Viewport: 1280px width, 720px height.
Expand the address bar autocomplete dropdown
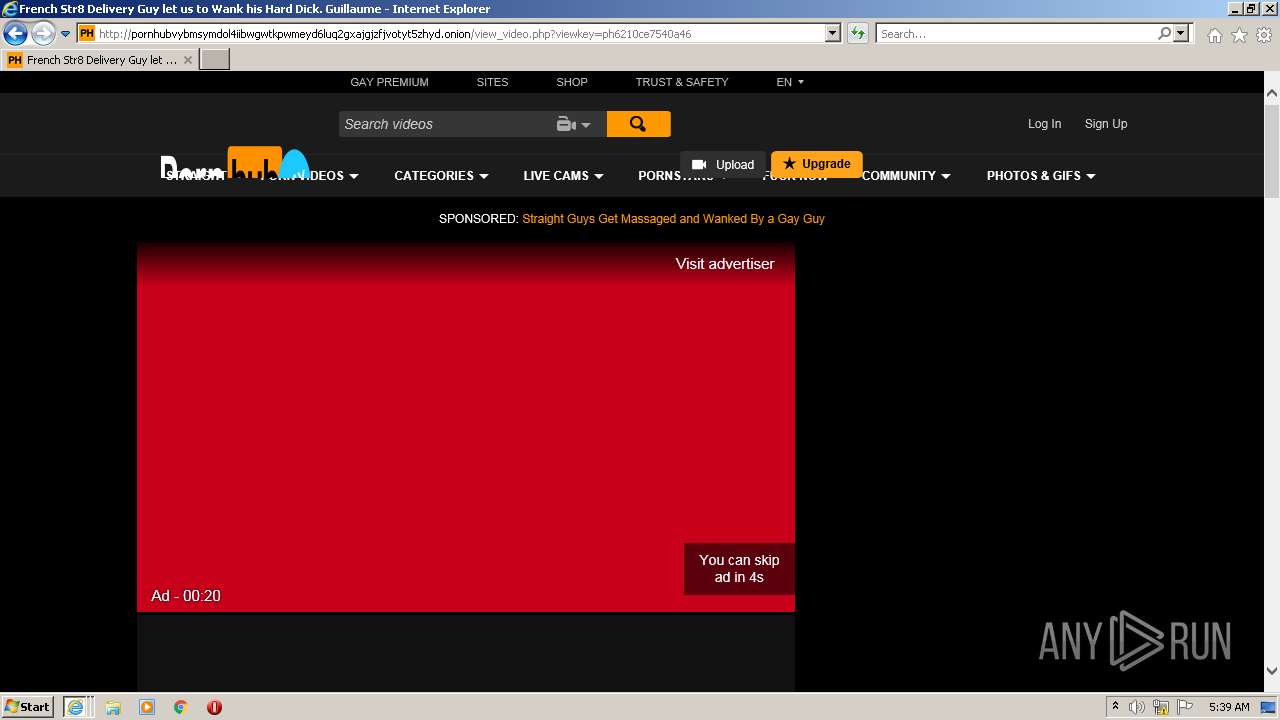(x=832, y=34)
